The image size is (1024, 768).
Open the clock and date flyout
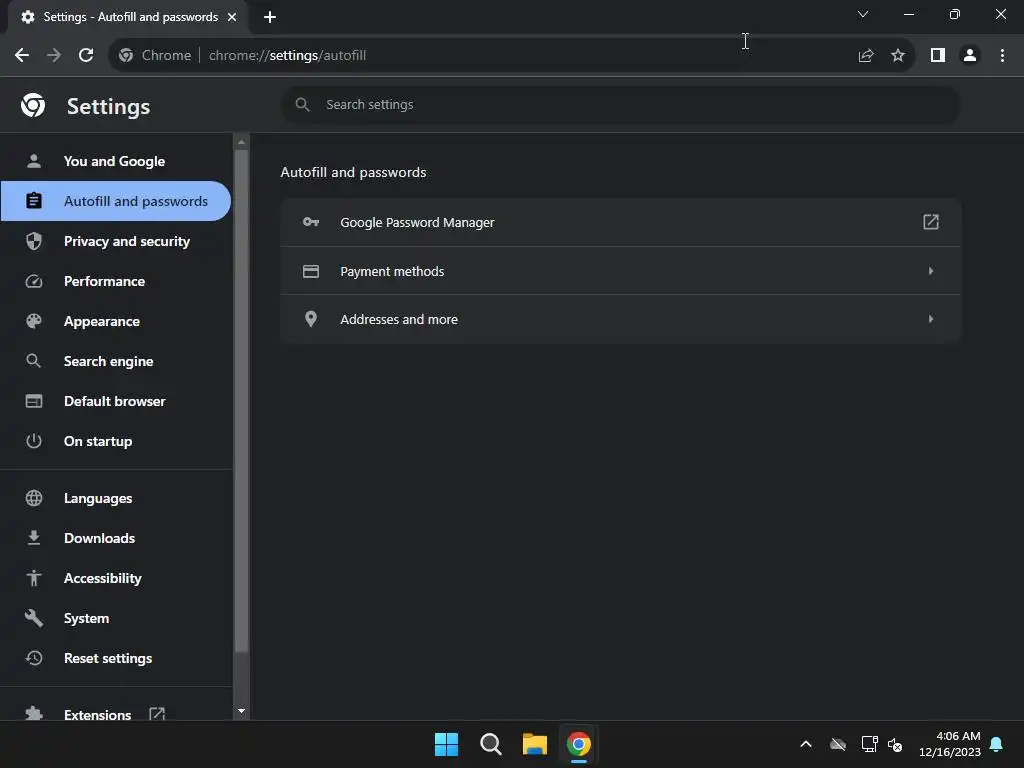click(950, 744)
